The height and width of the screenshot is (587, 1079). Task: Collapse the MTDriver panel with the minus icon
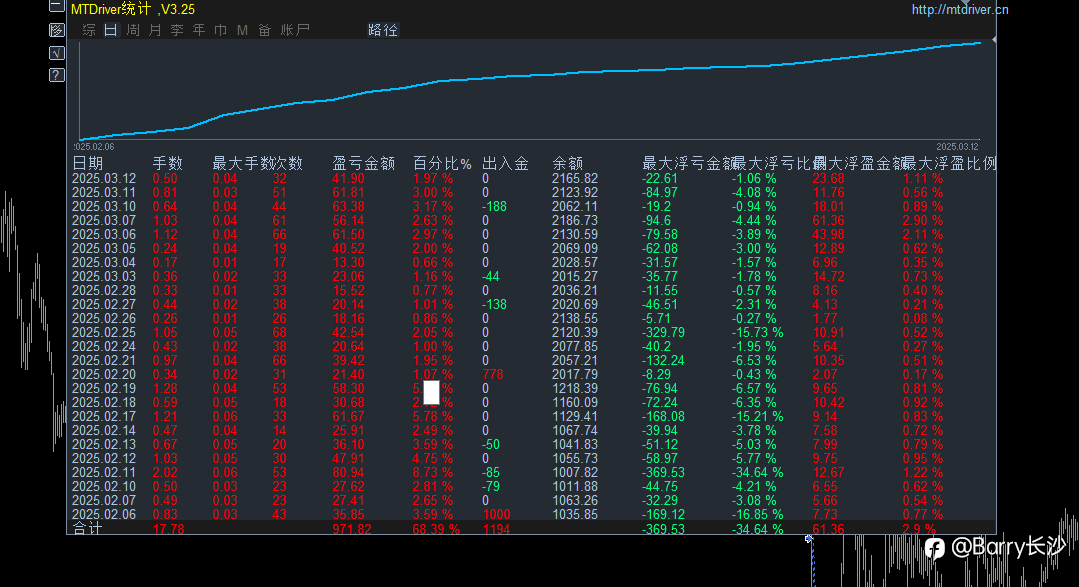pyautogui.click(x=56, y=6)
